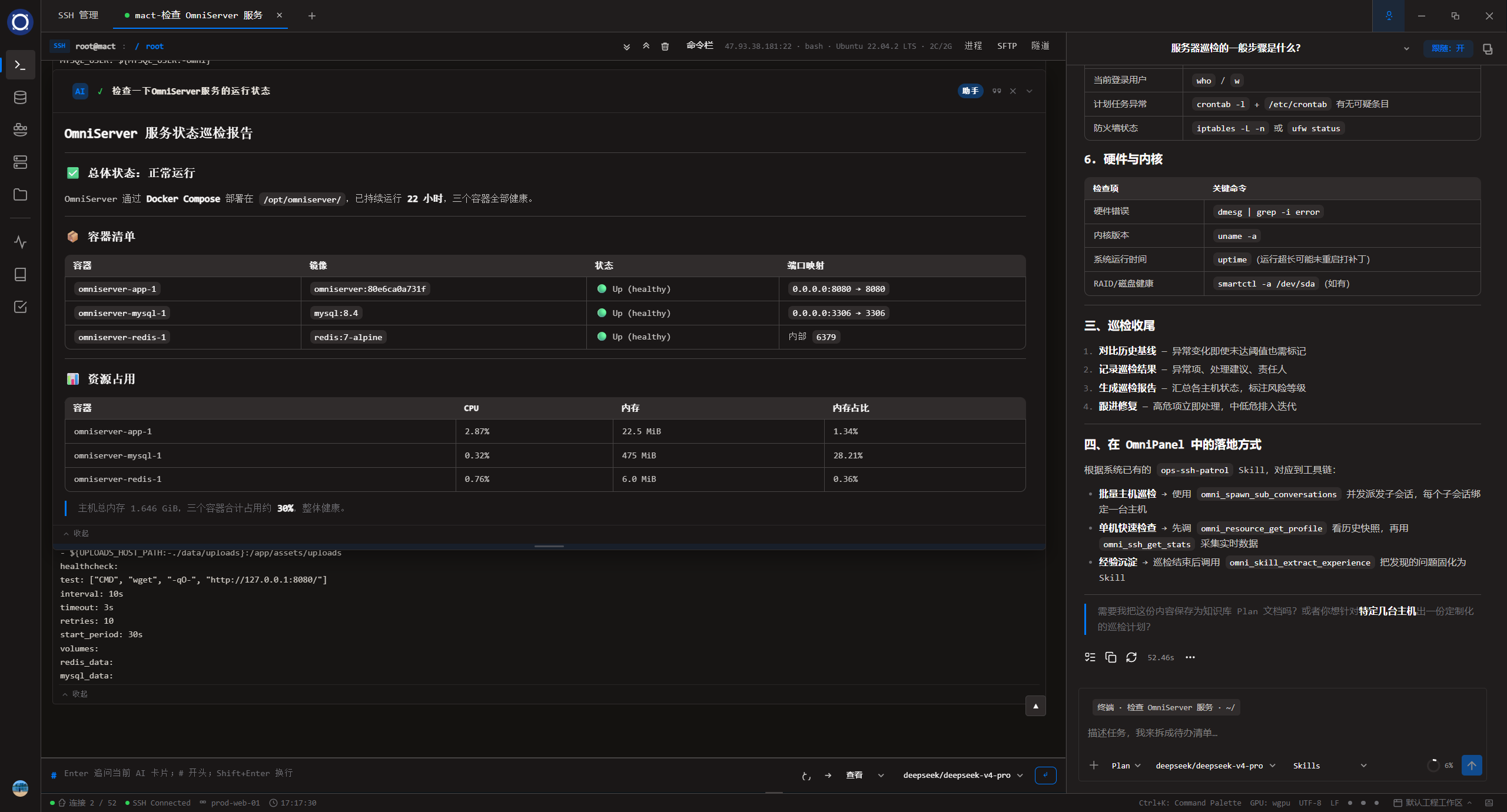1507x812 pixels.
Task: Open the task checklist sidebar icon
Action: (20, 307)
